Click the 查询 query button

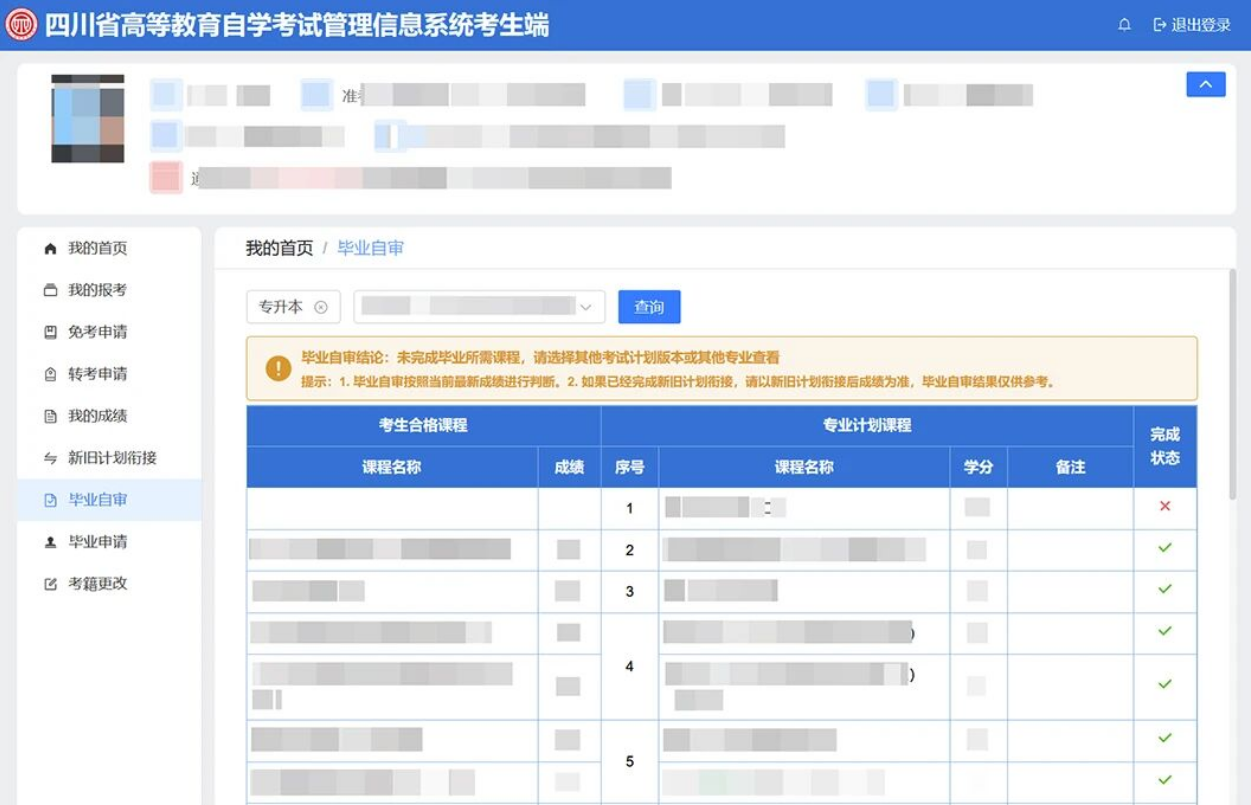pyautogui.click(x=650, y=307)
